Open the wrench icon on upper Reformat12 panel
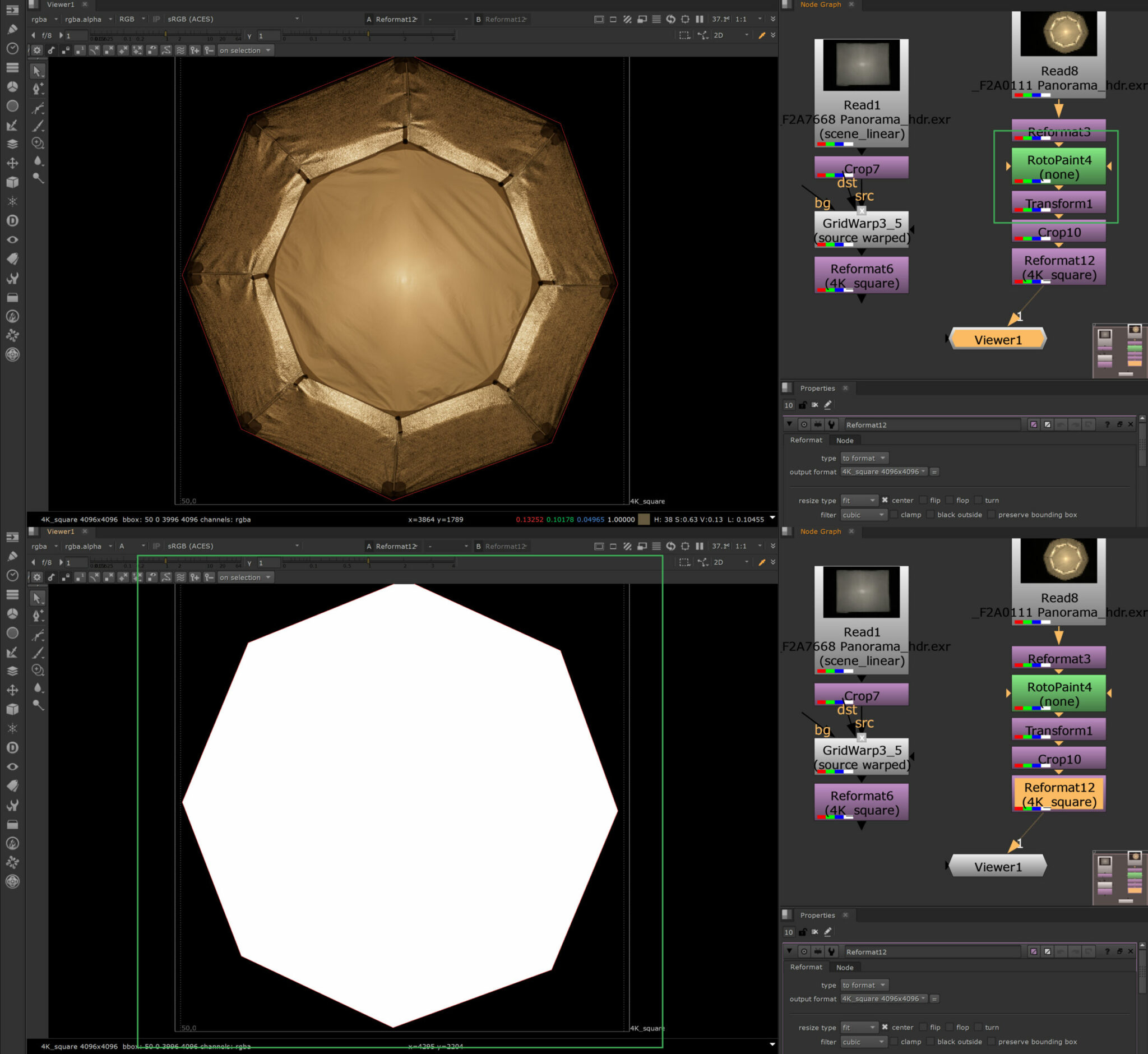Viewport: 1148px width, 1054px height. 831,424
